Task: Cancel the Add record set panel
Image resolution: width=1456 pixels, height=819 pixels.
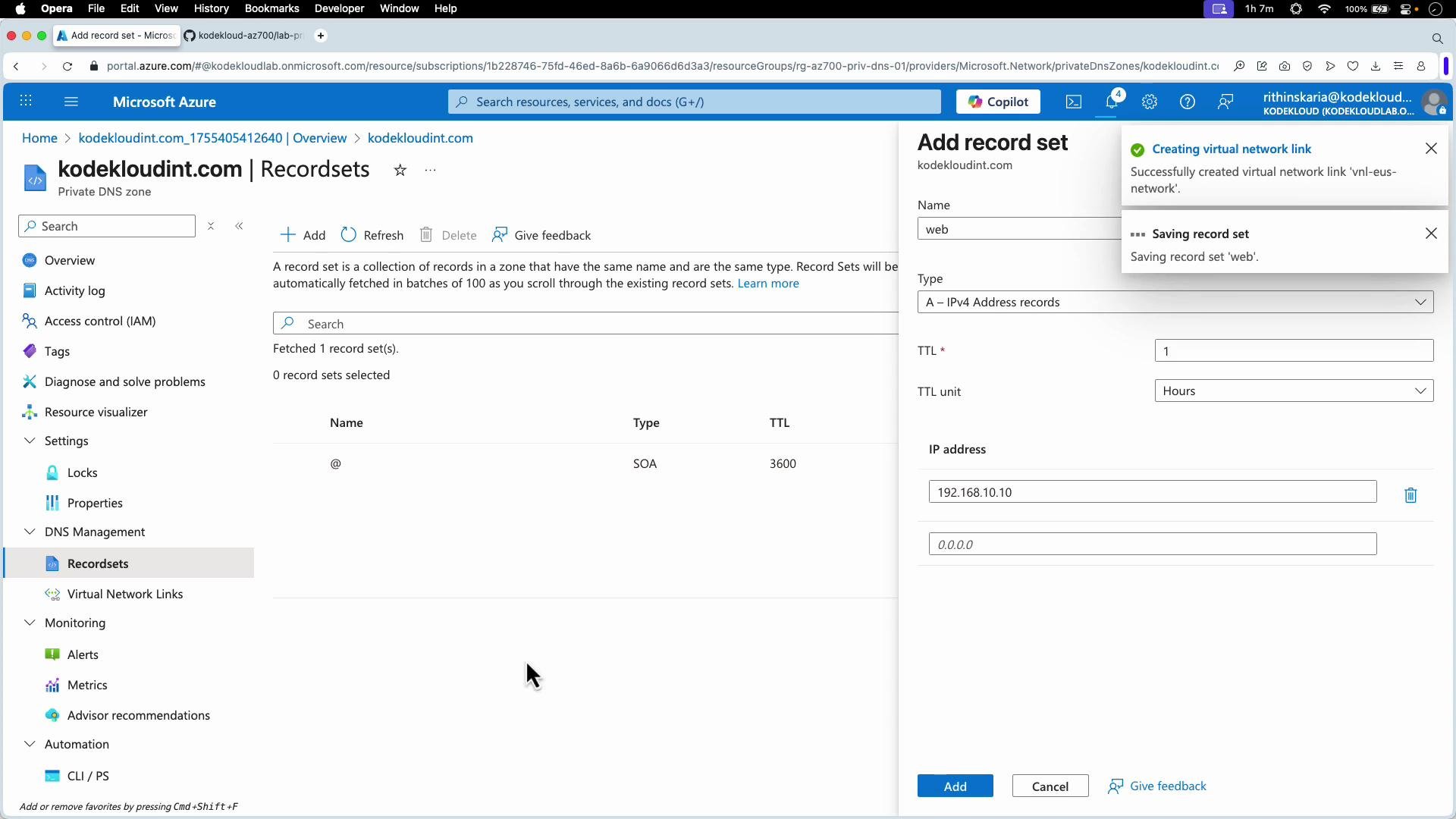Action: tap(1050, 786)
